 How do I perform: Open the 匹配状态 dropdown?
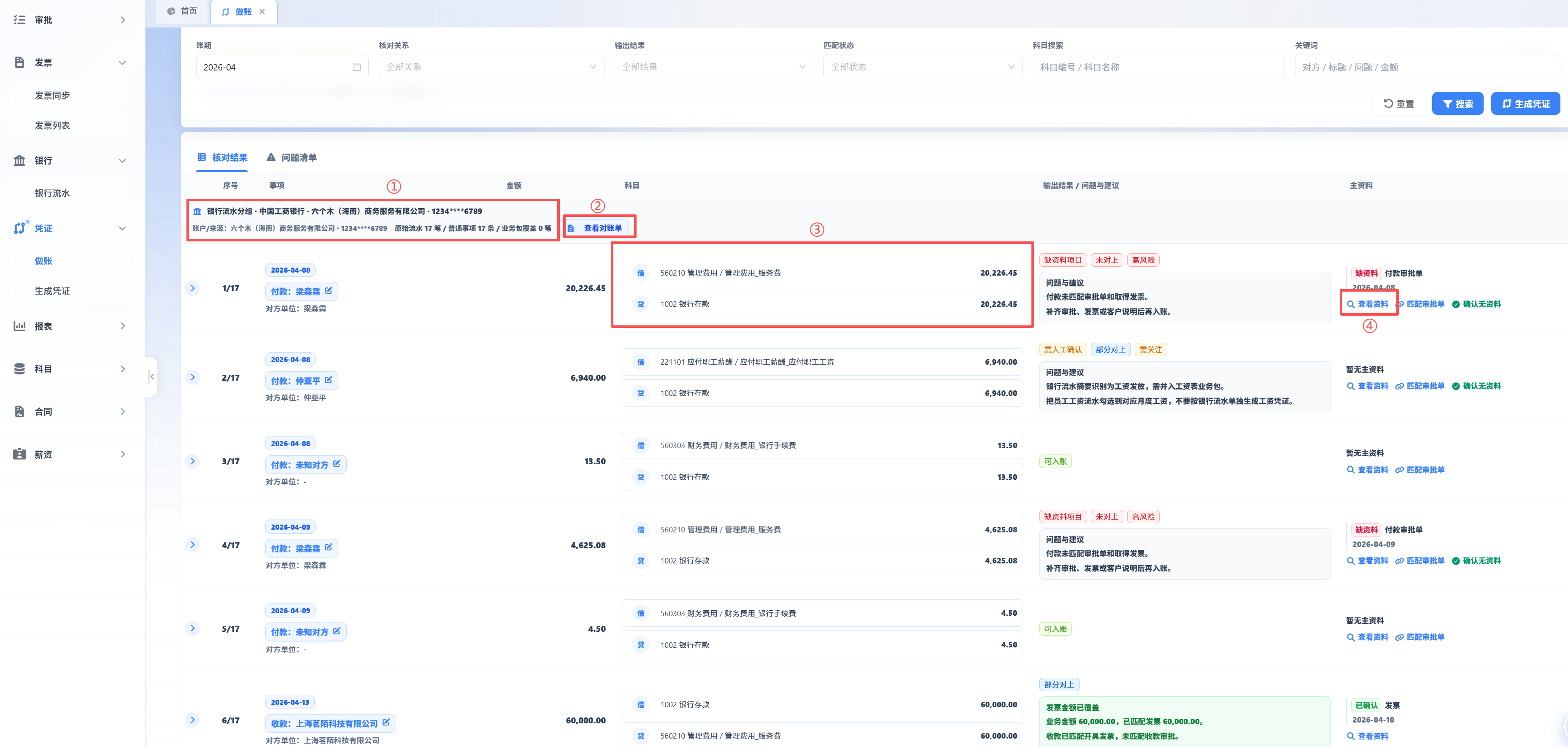click(922, 67)
